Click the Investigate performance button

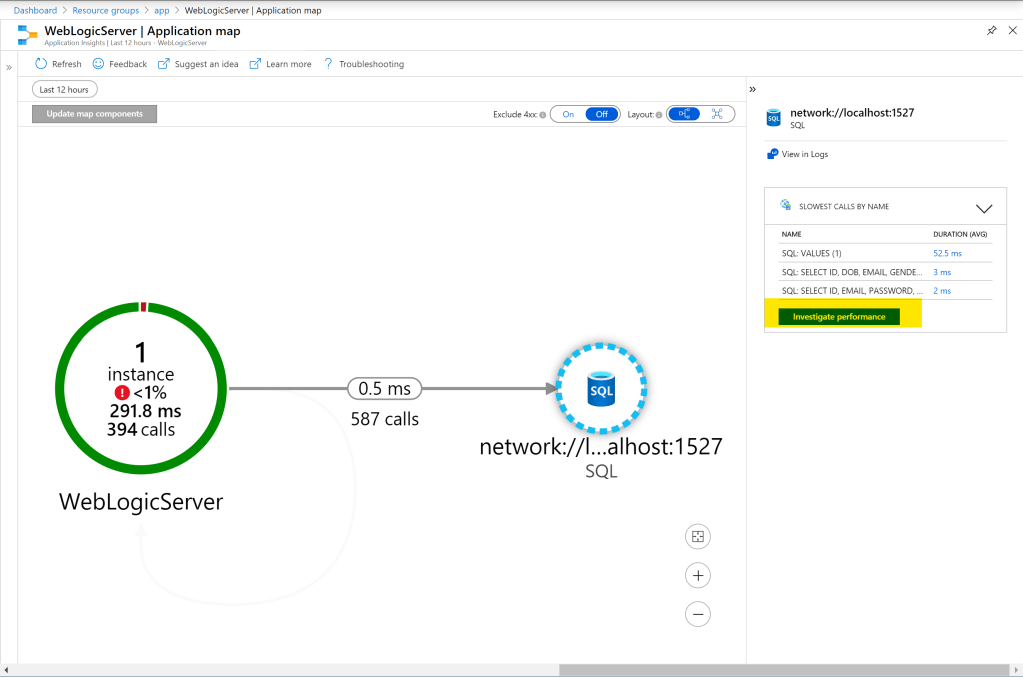tap(839, 316)
